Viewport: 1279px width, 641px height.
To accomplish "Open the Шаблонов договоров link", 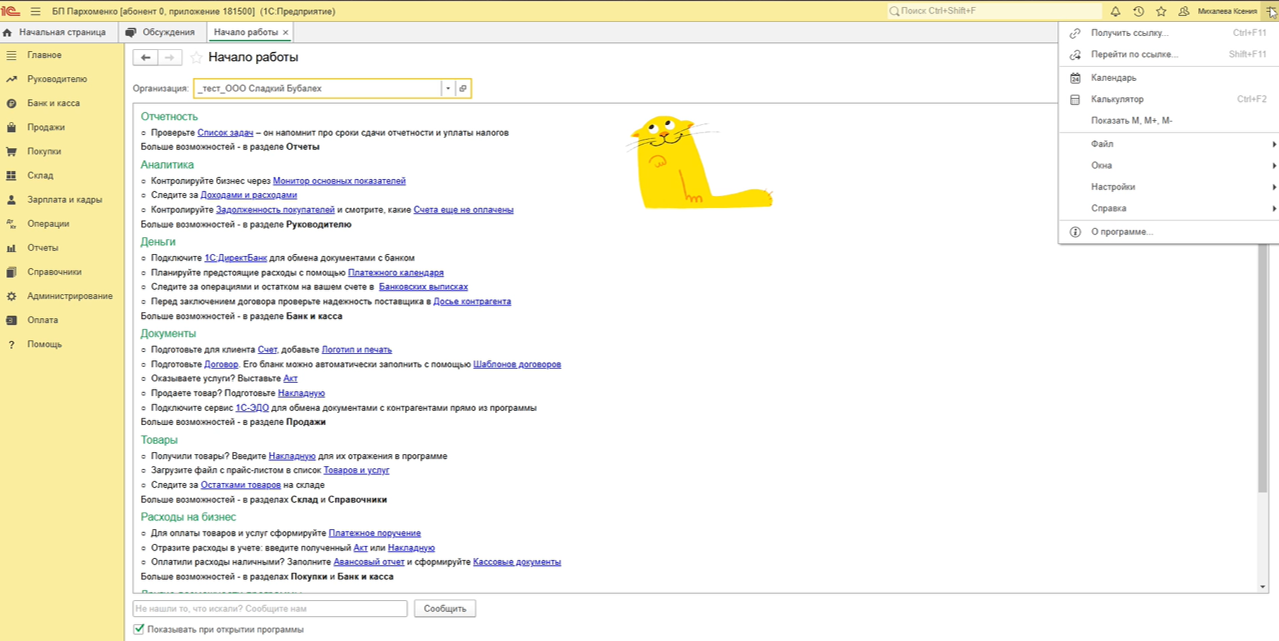I will coord(517,364).
